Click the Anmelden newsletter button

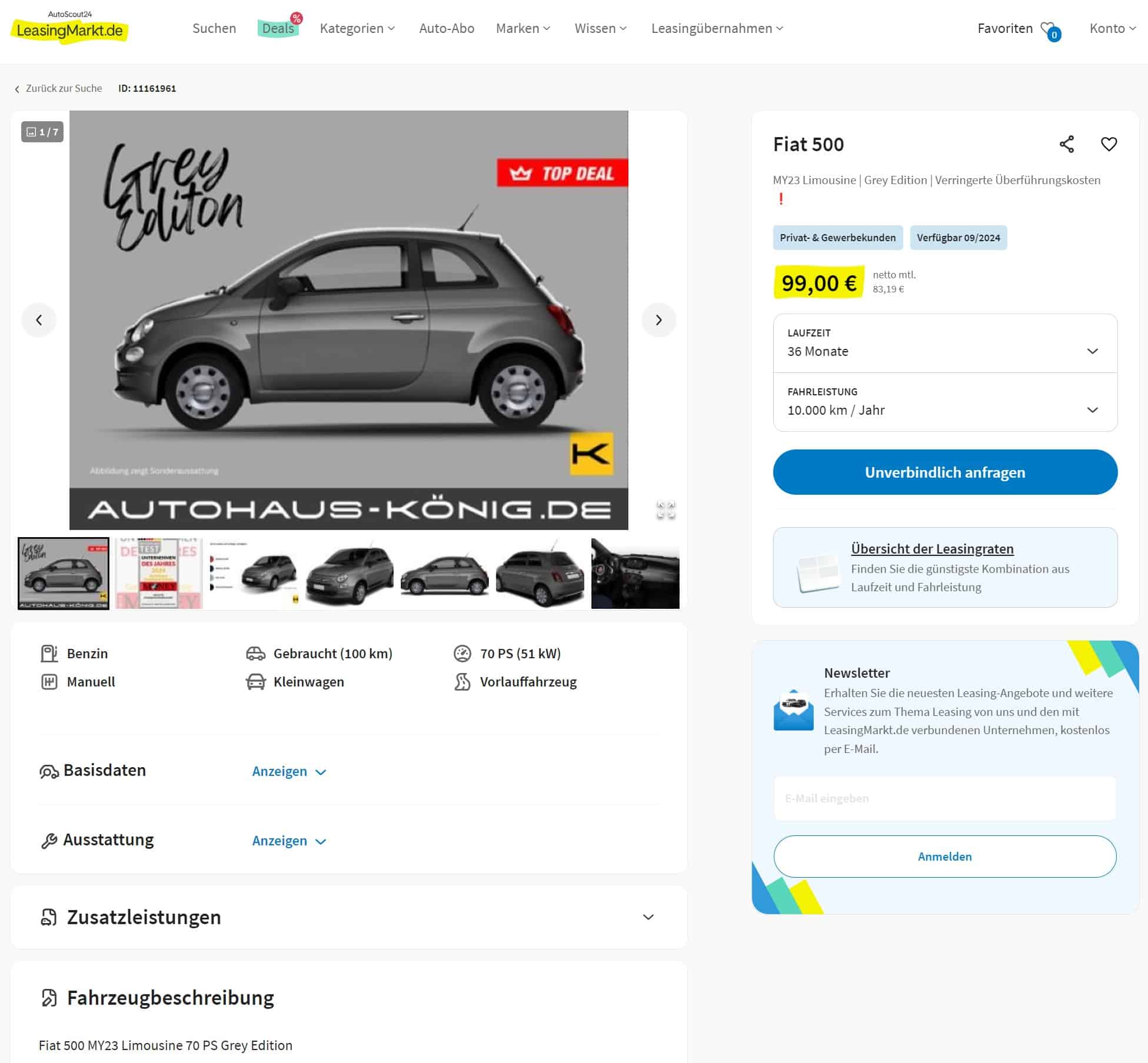tap(945, 857)
